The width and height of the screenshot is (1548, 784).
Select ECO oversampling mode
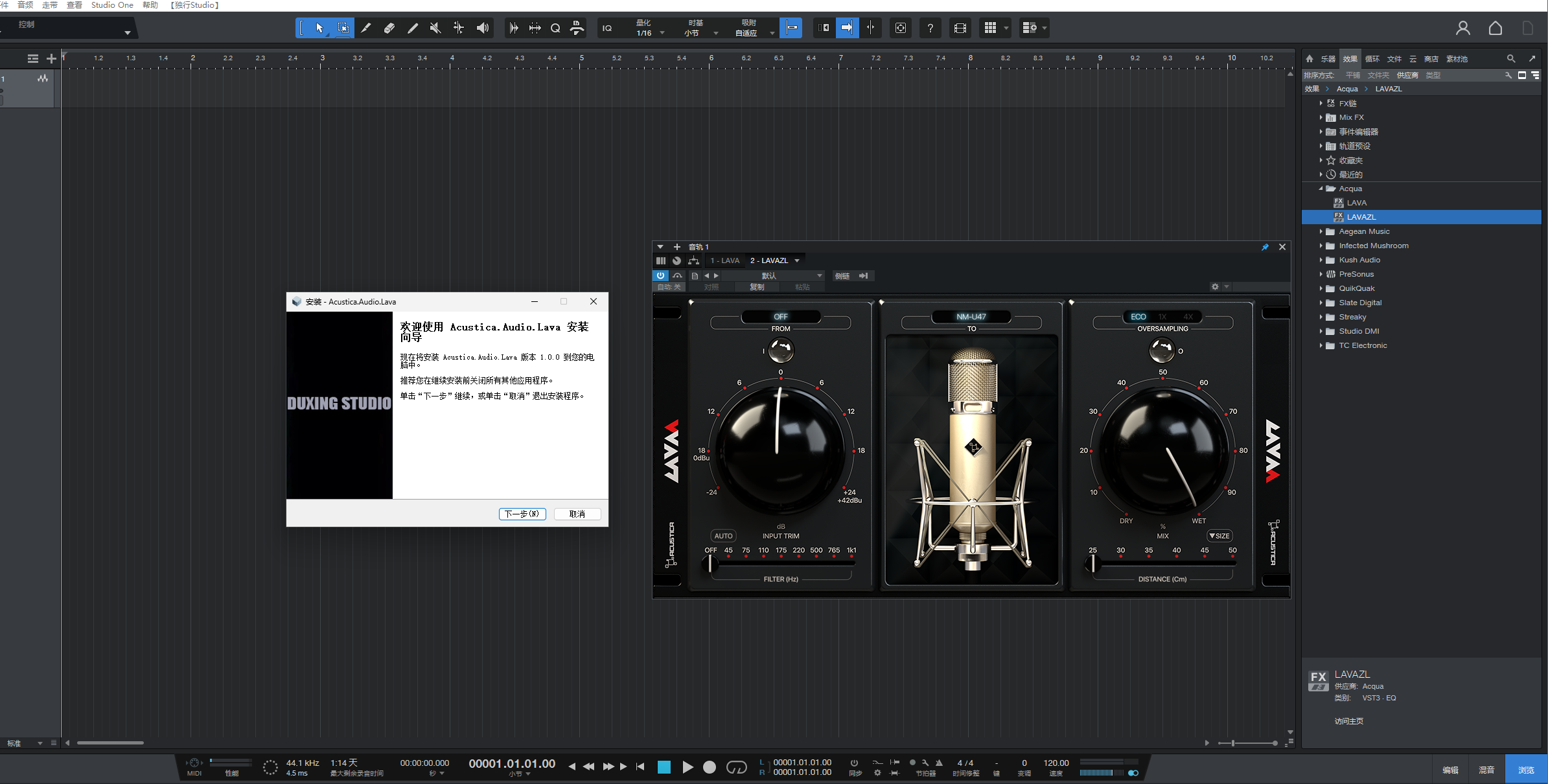pos(1138,317)
